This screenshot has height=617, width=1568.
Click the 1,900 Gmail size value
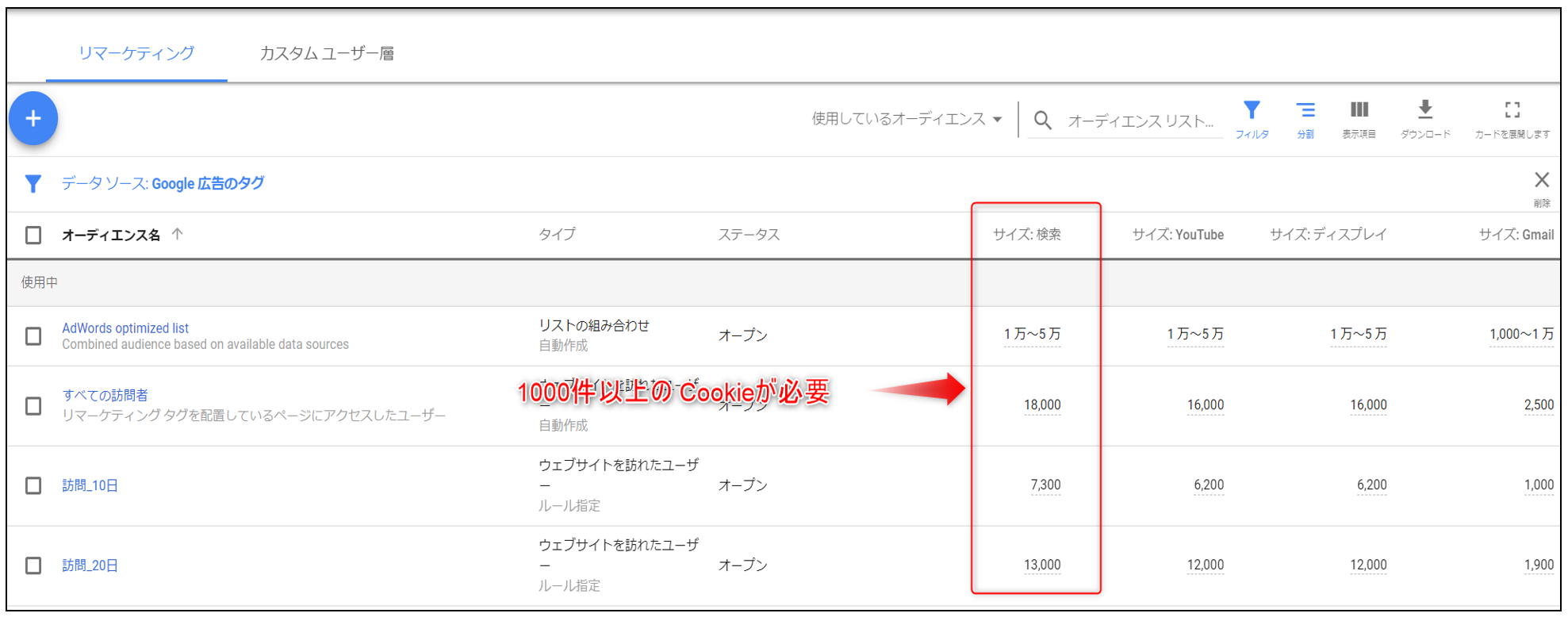[x=1539, y=565]
